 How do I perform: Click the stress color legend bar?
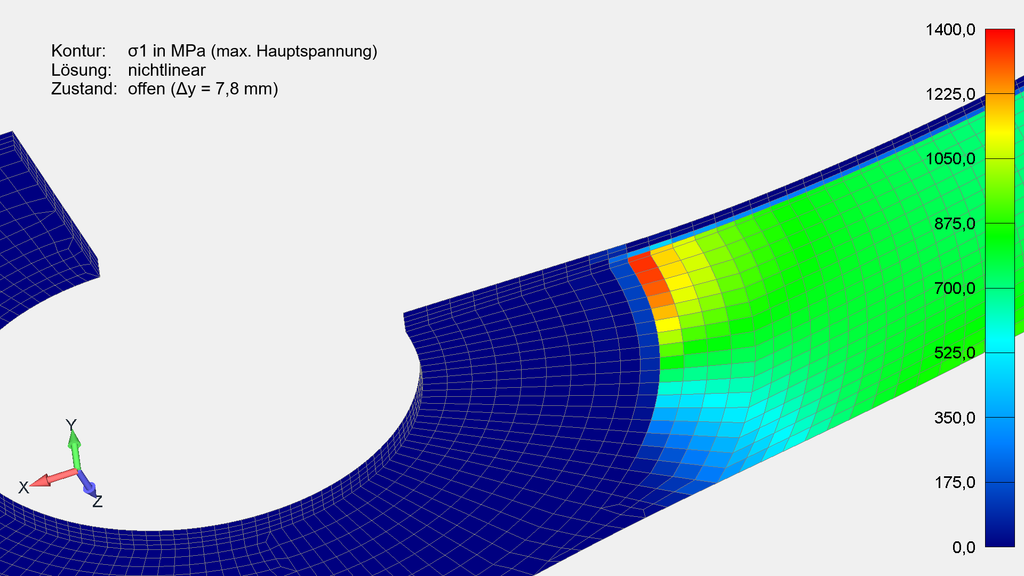point(999,287)
